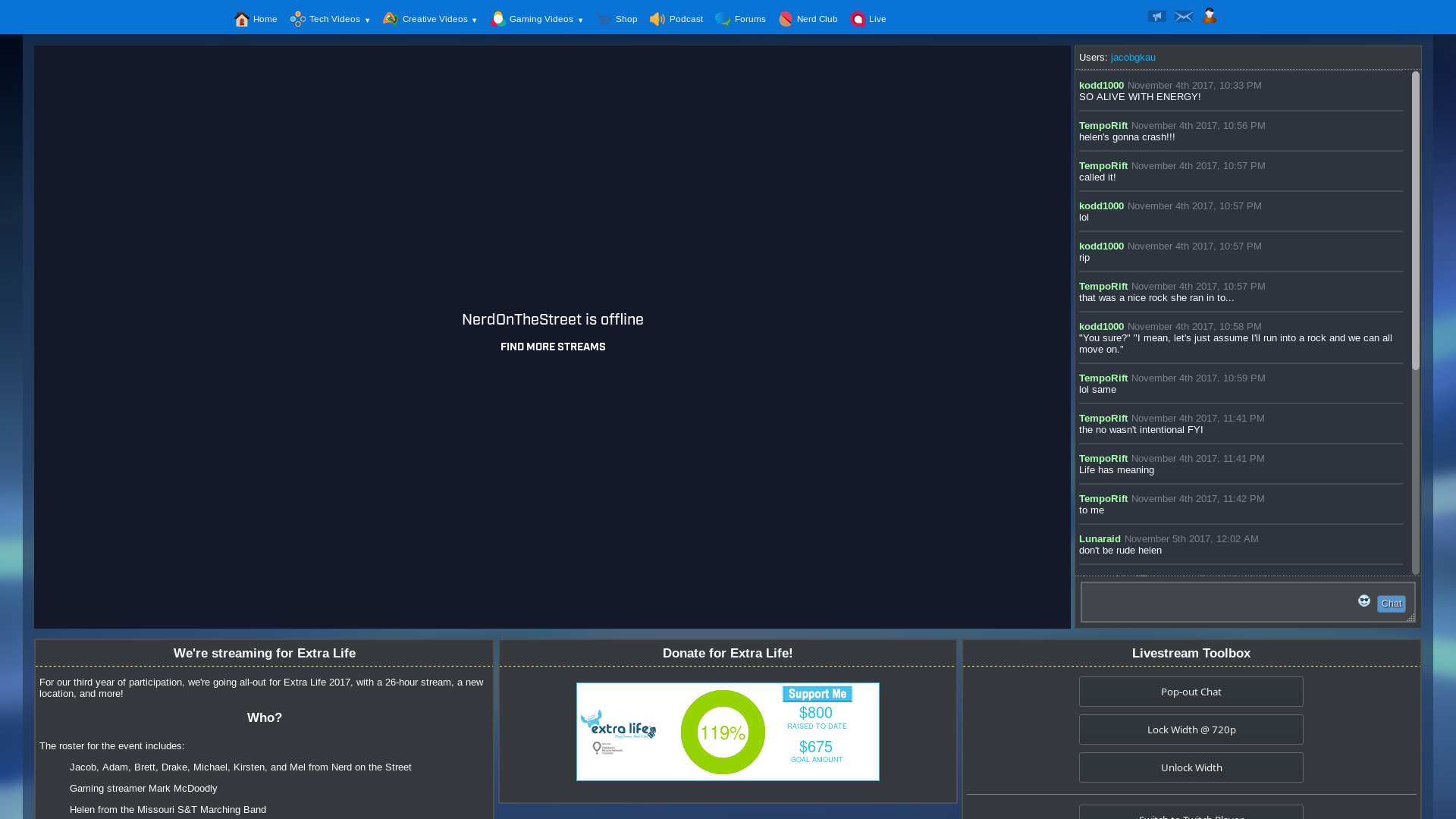Open the Nerd Club icon link
Image resolution: width=1456 pixels, height=819 pixels.
(786, 20)
